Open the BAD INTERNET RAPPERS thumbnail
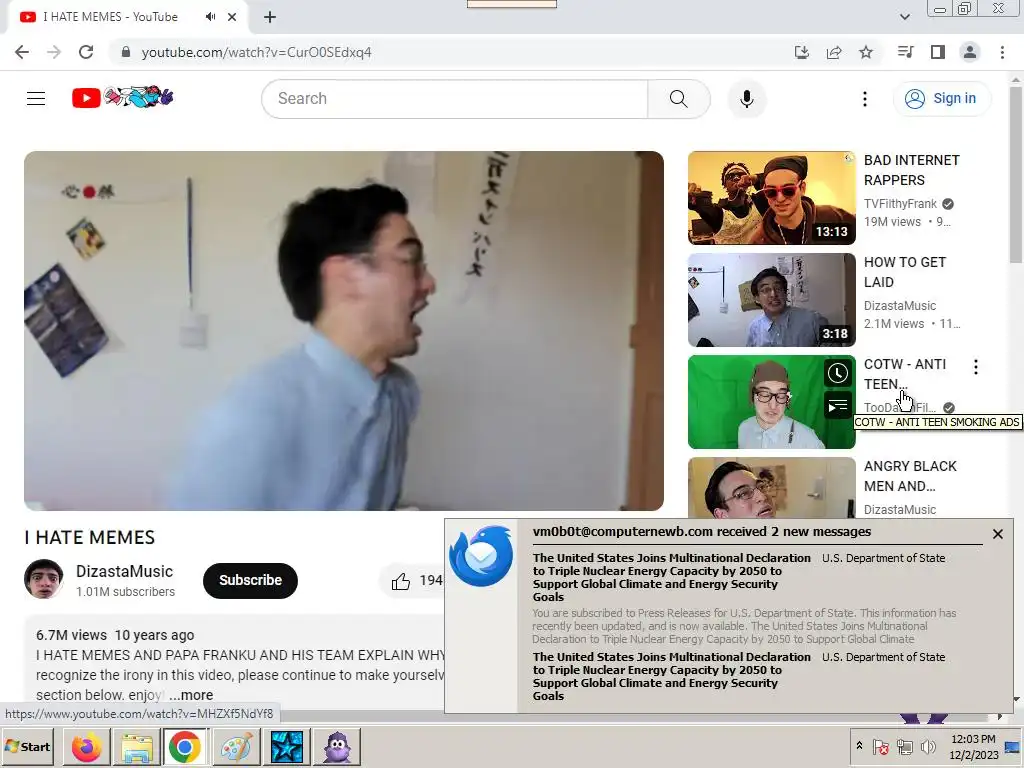Image resolution: width=1024 pixels, height=768 pixels. click(771, 198)
